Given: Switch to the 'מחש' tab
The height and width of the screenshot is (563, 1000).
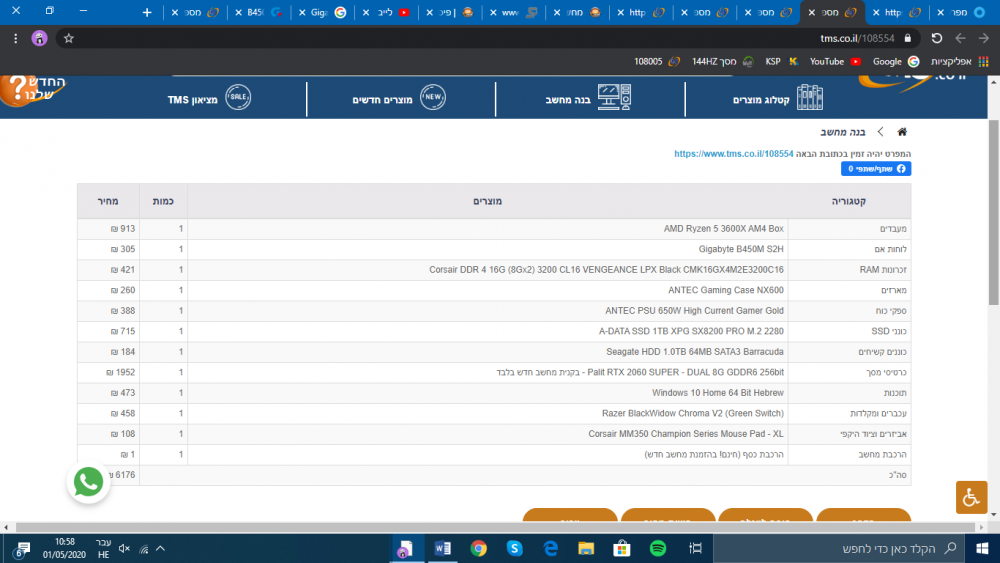Looking at the screenshot, I should 577,12.
